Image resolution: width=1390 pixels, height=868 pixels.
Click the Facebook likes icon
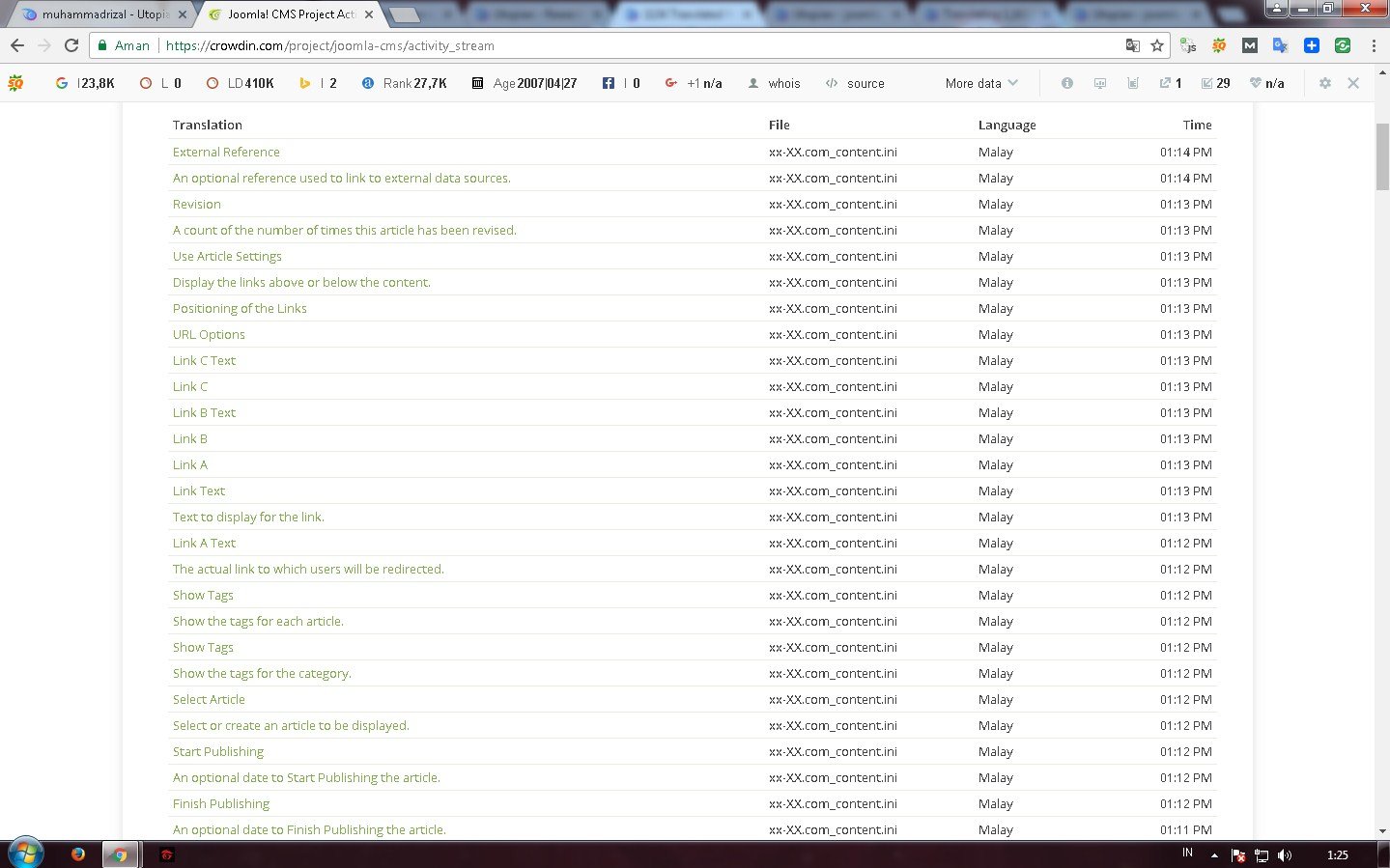609,83
